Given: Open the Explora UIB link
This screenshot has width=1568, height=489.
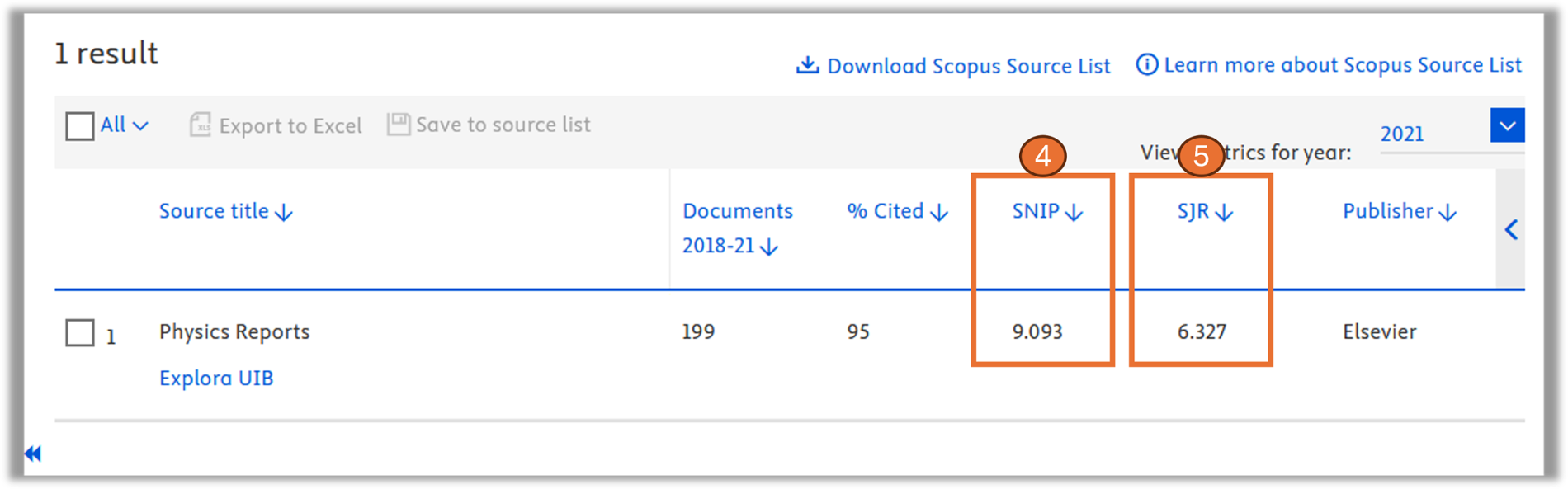Looking at the screenshot, I should point(216,379).
